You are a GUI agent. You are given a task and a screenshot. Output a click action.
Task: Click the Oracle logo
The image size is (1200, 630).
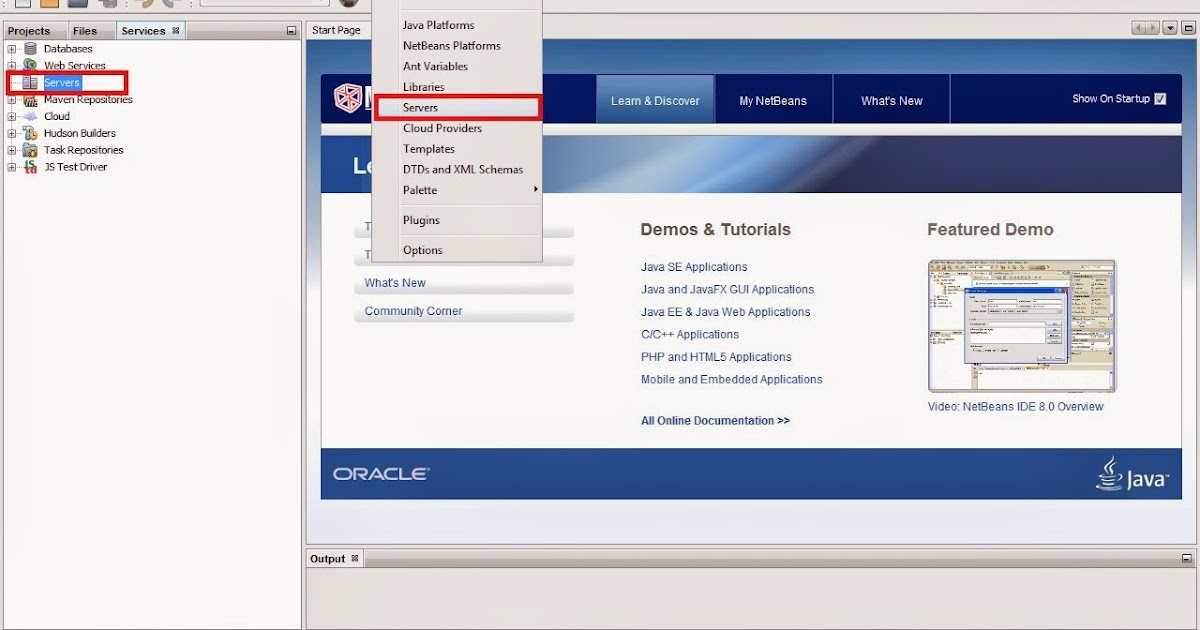pyautogui.click(x=381, y=474)
